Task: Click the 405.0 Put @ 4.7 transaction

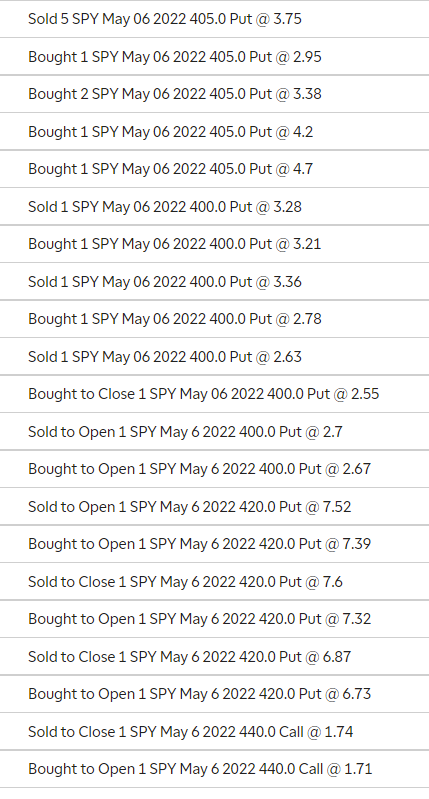Action: click(x=214, y=169)
